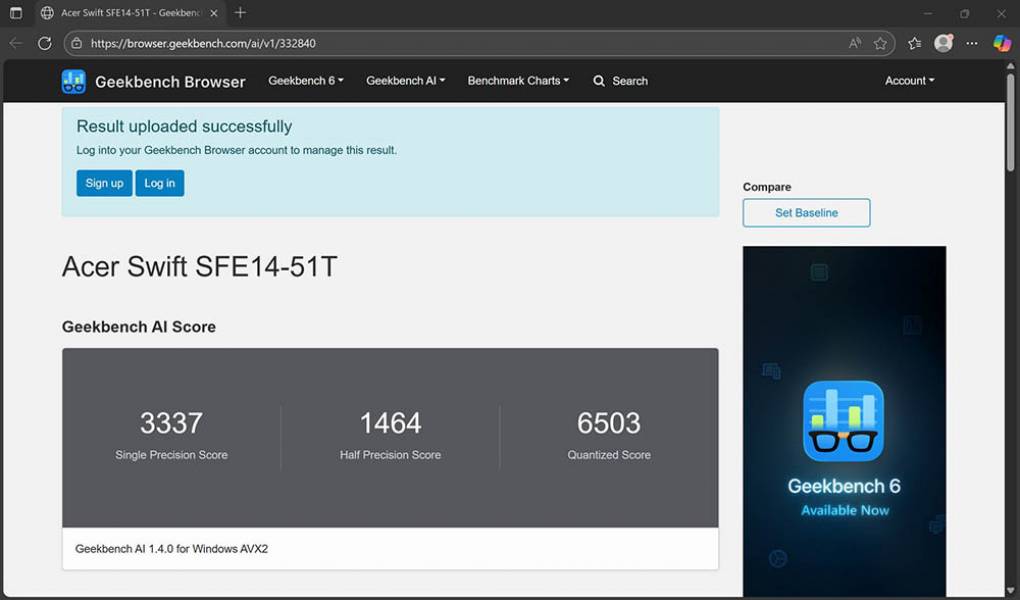Click the browser profile avatar icon
This screenshot has height=600, width=1020.
[x=942, y=43]
